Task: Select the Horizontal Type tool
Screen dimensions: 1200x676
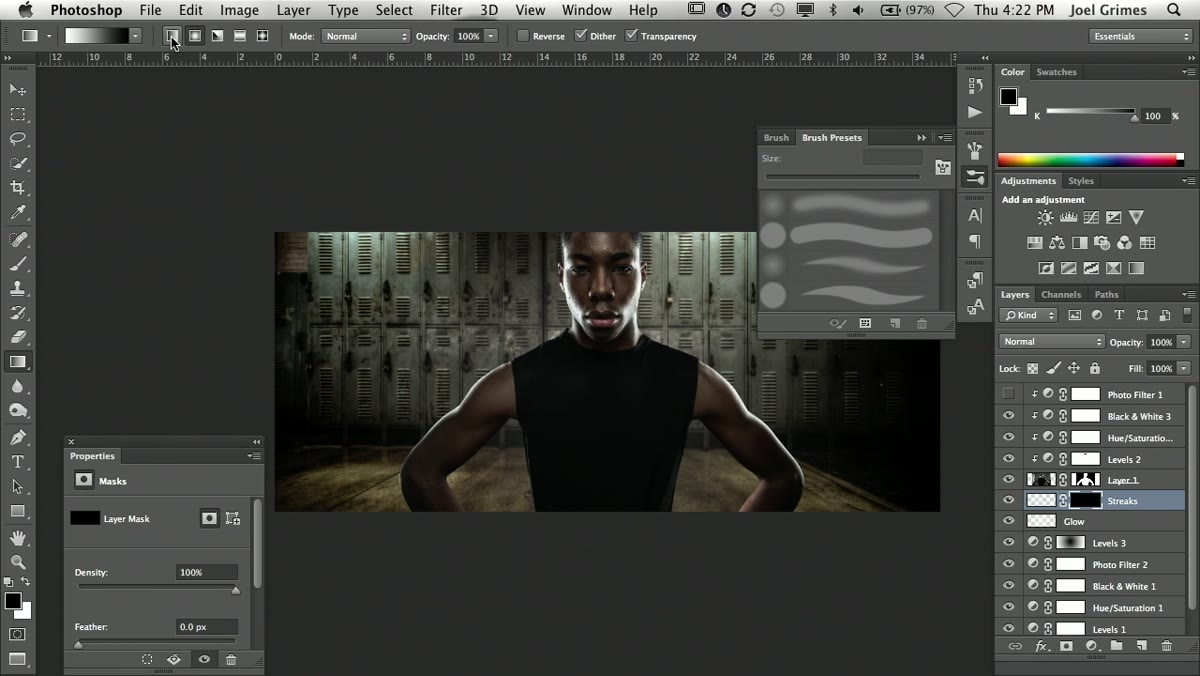Action: click(x=18, y=461)
